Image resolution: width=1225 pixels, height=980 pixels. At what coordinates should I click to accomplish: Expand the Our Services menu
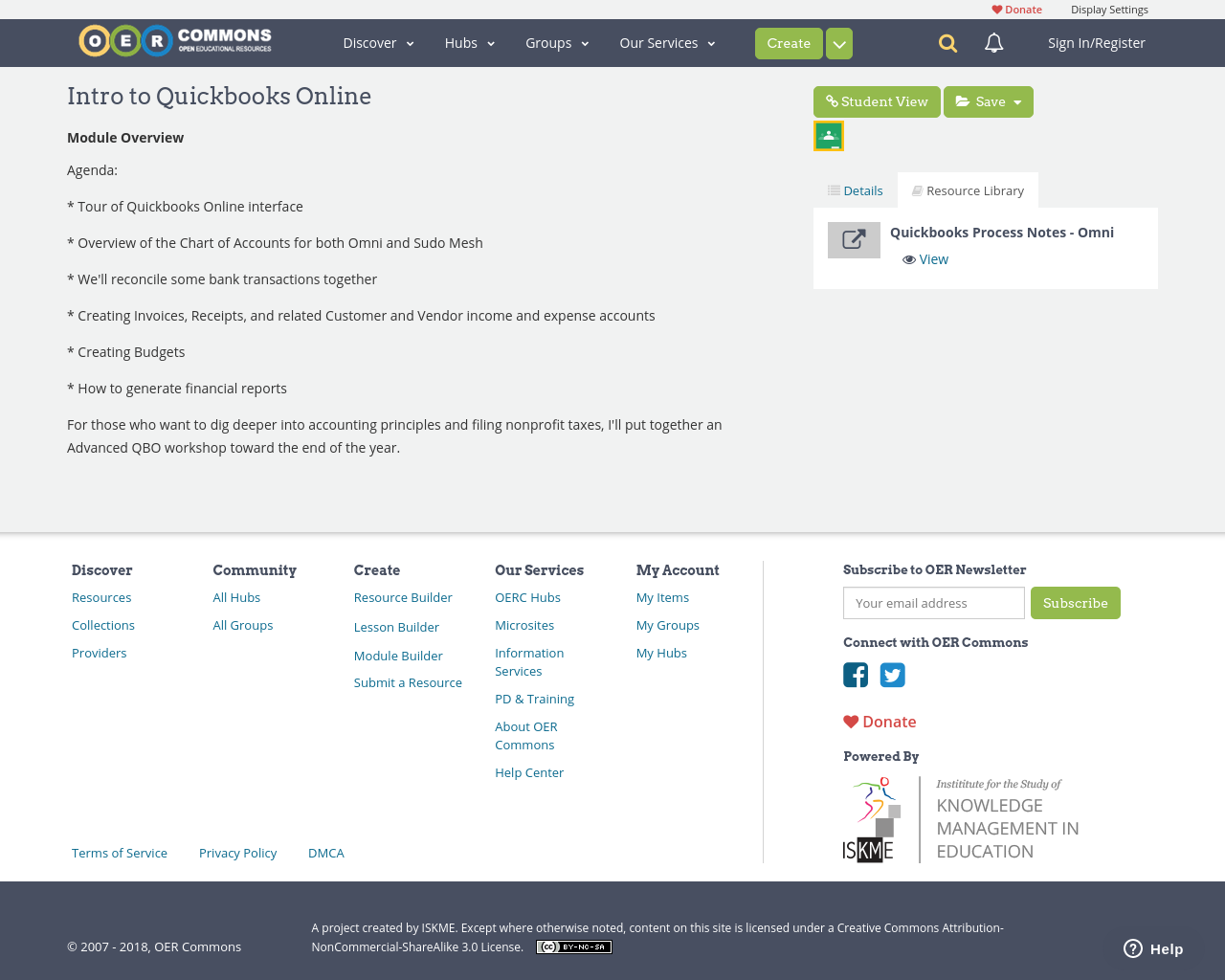point(666,43)
